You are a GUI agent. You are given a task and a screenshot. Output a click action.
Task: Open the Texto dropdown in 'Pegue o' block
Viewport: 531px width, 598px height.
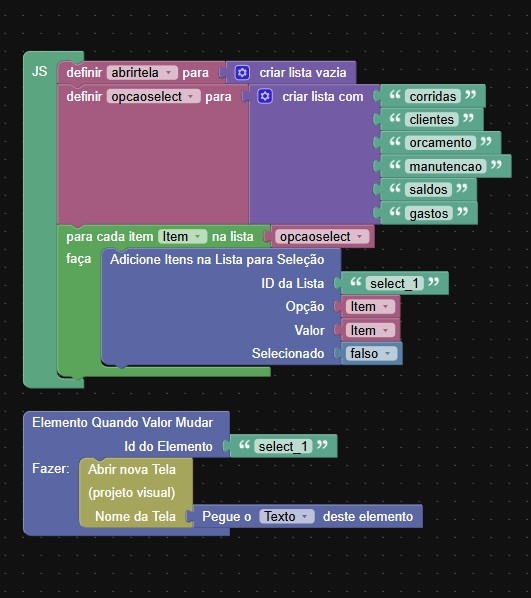pos(287,516)
